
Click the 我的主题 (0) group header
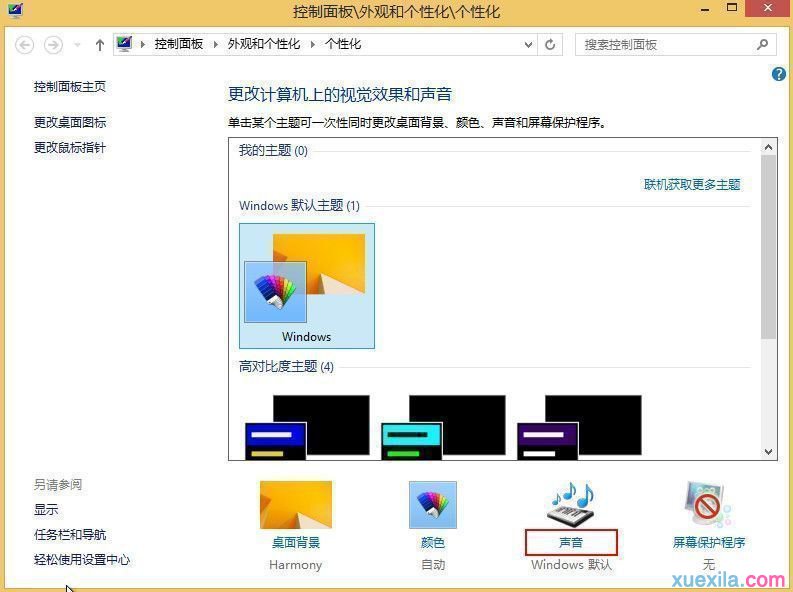pos(273,150)
